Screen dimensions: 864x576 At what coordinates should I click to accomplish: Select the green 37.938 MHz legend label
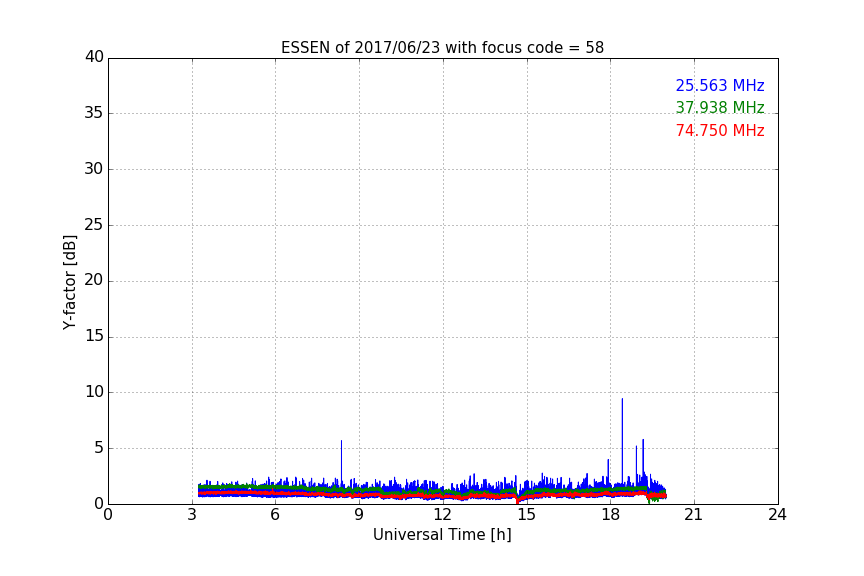(720, 107)
